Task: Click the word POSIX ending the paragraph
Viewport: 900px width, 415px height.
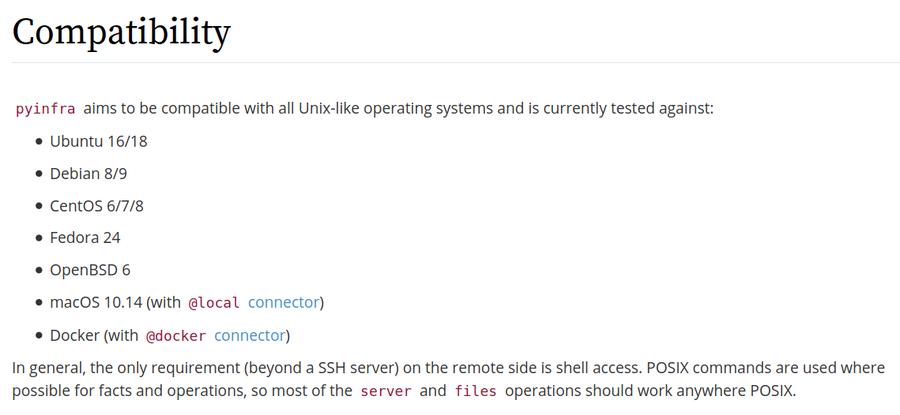Action: pos(771,391)
